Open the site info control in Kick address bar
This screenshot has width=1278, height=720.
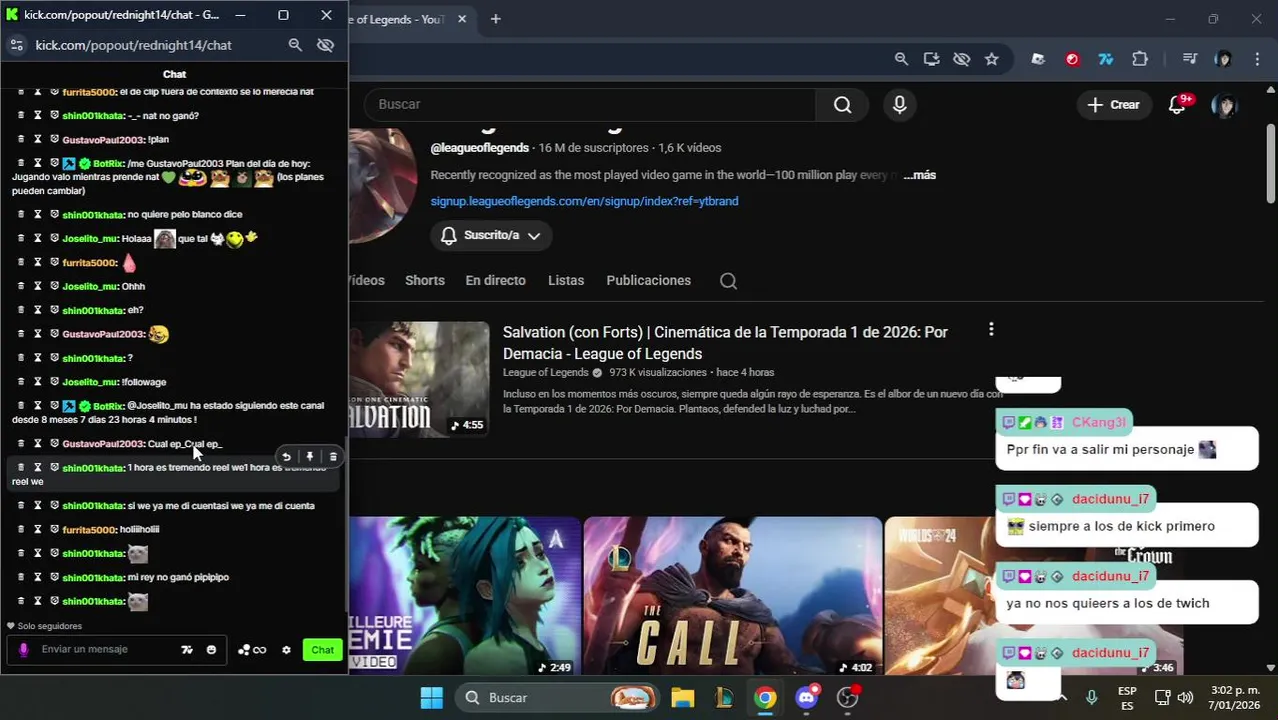[16, 45]
